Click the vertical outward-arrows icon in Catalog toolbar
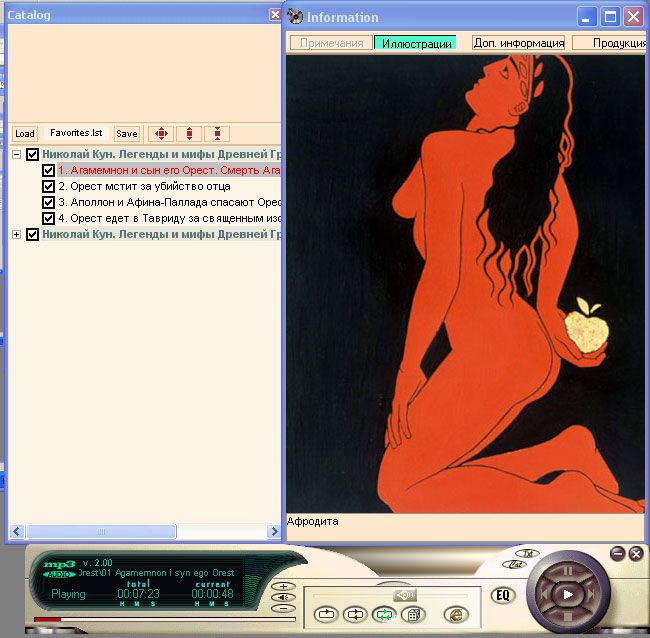 (x=189, y=133)
